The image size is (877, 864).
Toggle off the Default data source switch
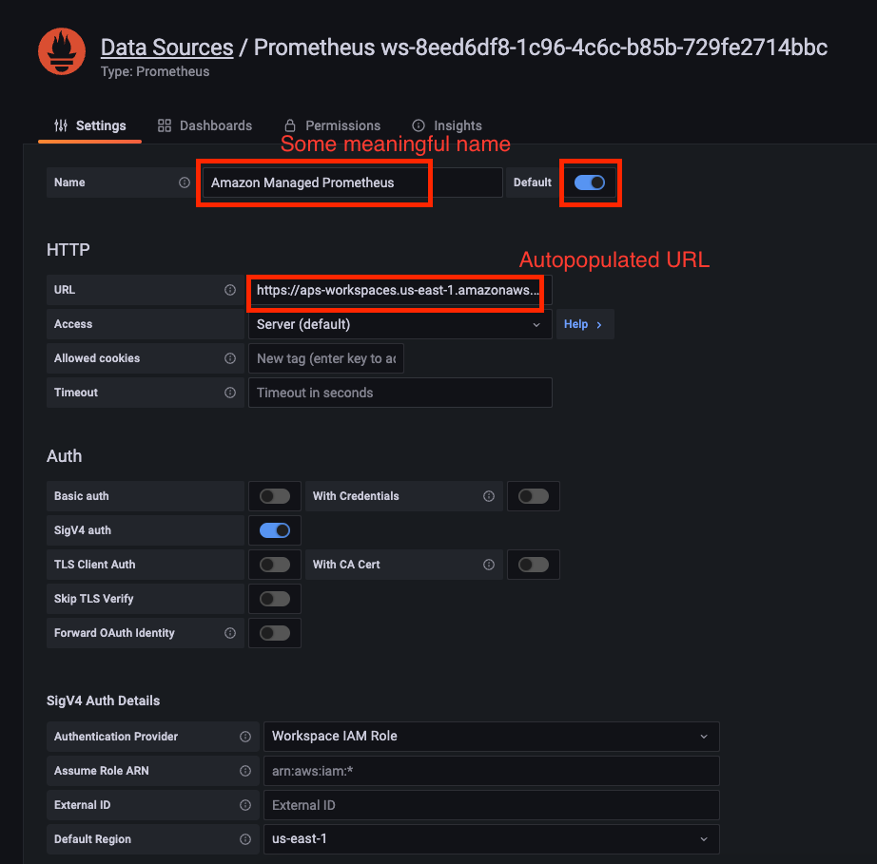[590, 182]
